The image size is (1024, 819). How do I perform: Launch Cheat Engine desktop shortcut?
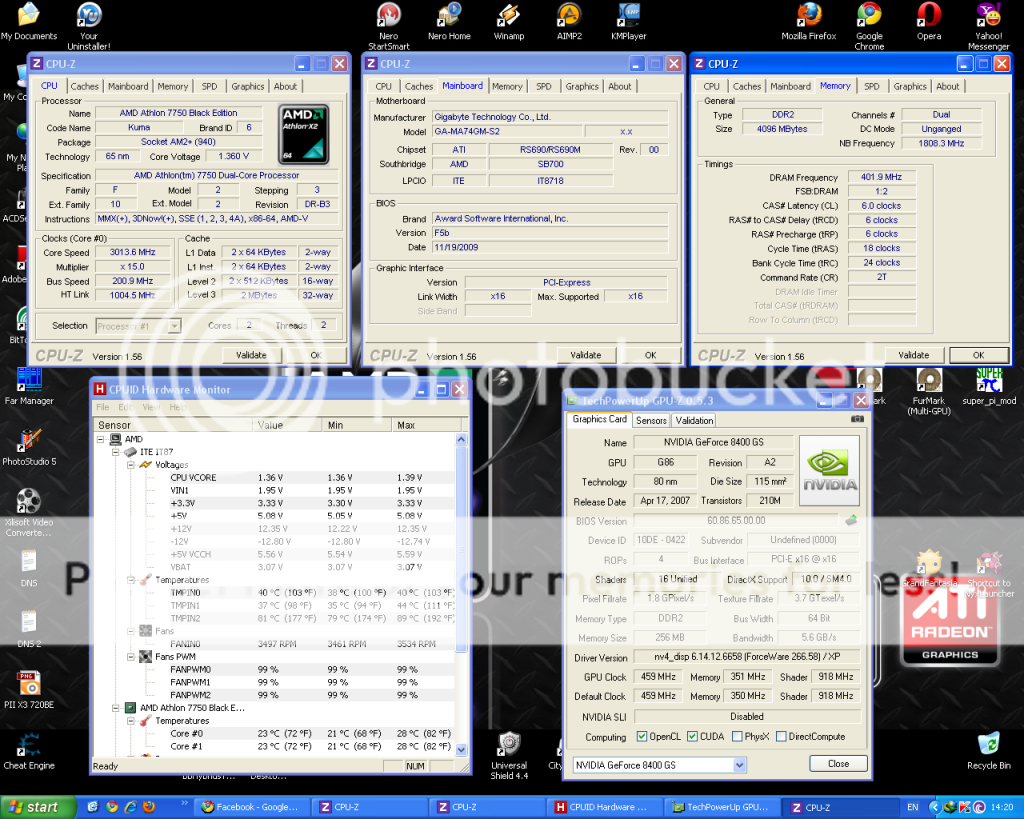[29, 751]
